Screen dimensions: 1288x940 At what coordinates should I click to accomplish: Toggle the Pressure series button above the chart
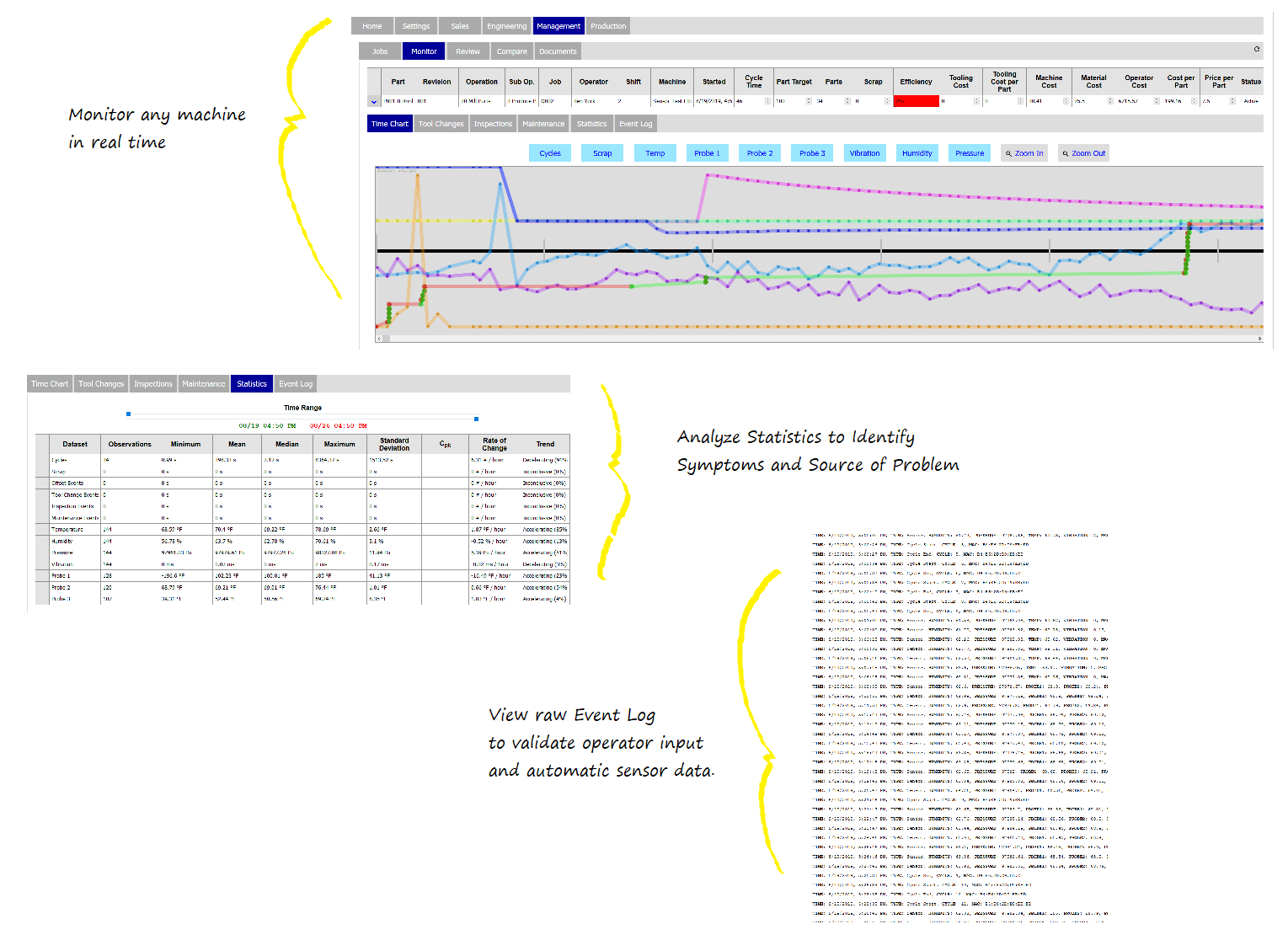(970, 153)
